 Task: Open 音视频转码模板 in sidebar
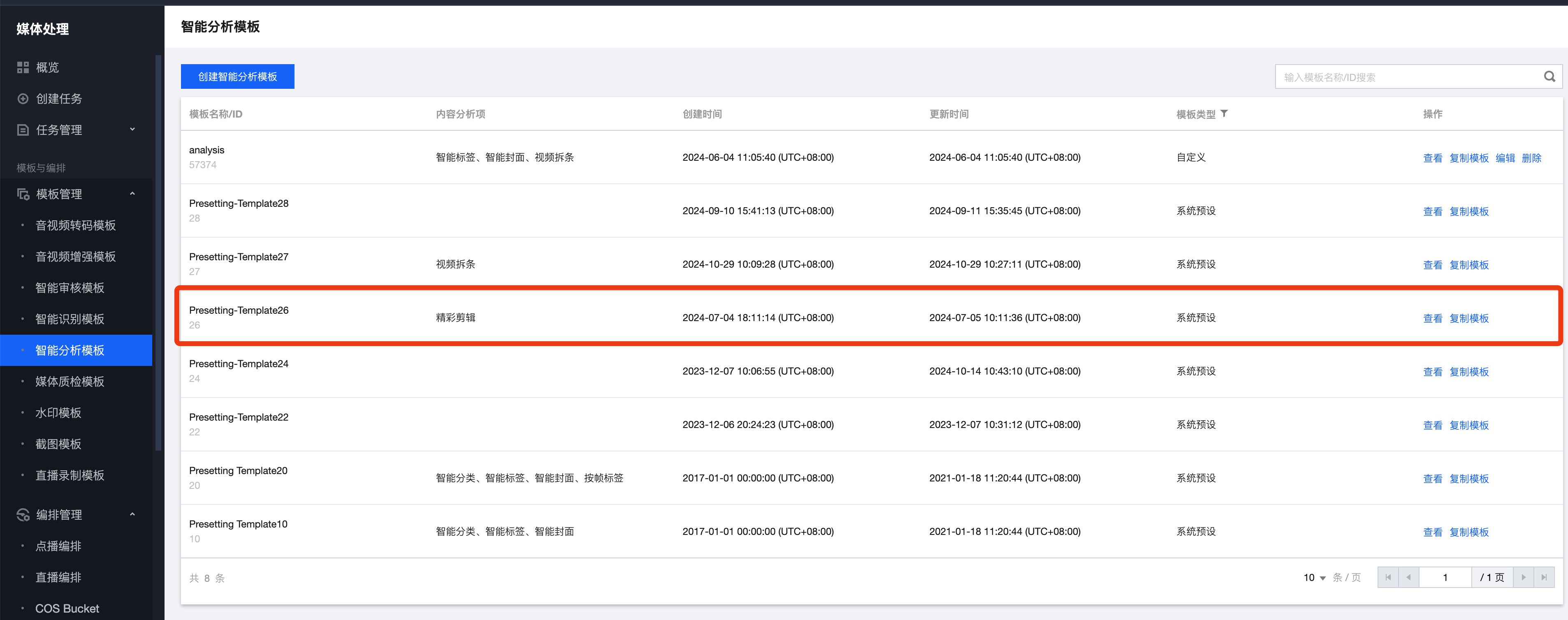pyautogui.click(x=75, y=225)
